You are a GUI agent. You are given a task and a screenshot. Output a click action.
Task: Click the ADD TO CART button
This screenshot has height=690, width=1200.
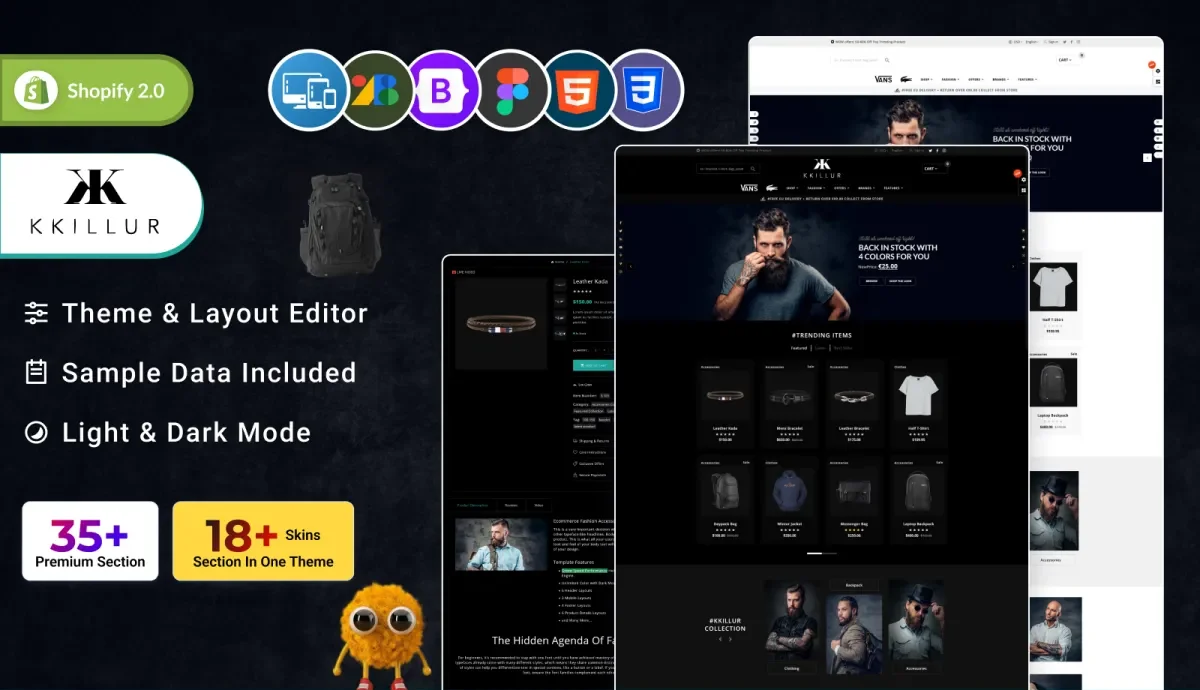click(594, 365)
